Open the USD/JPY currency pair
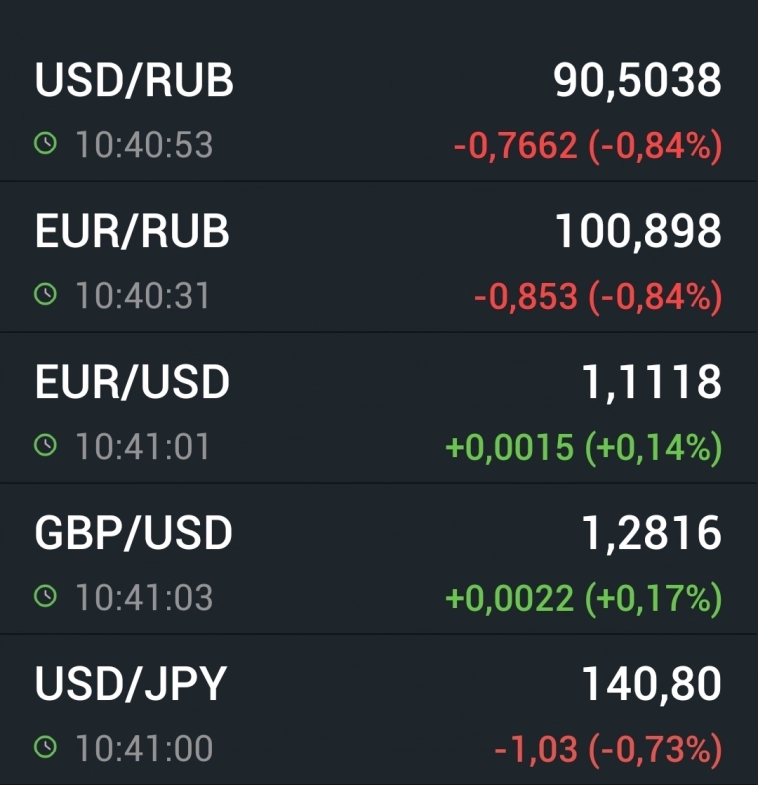758x785 pixels. [130, 684]
